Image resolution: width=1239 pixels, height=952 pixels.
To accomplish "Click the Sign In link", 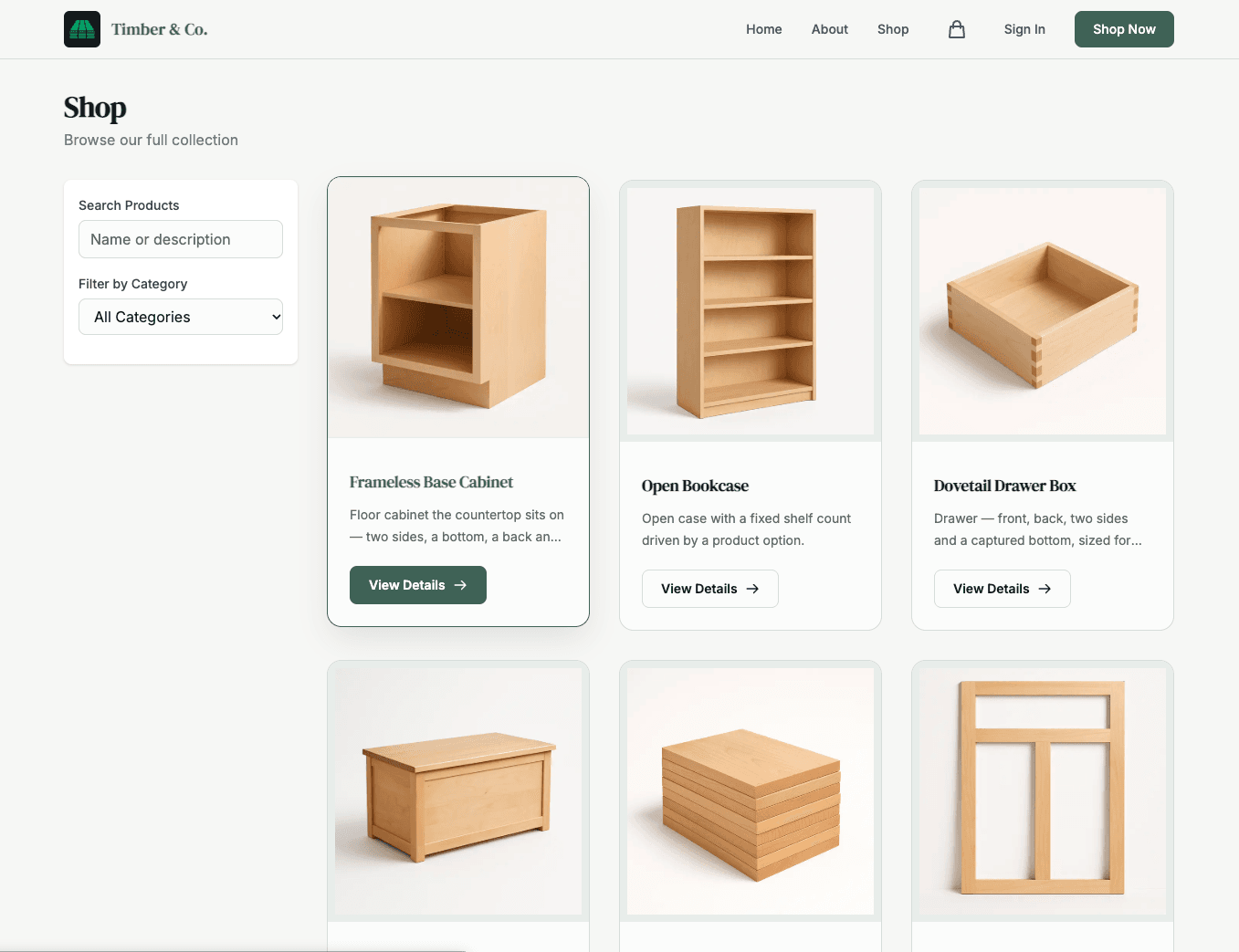I will 1024,29.
